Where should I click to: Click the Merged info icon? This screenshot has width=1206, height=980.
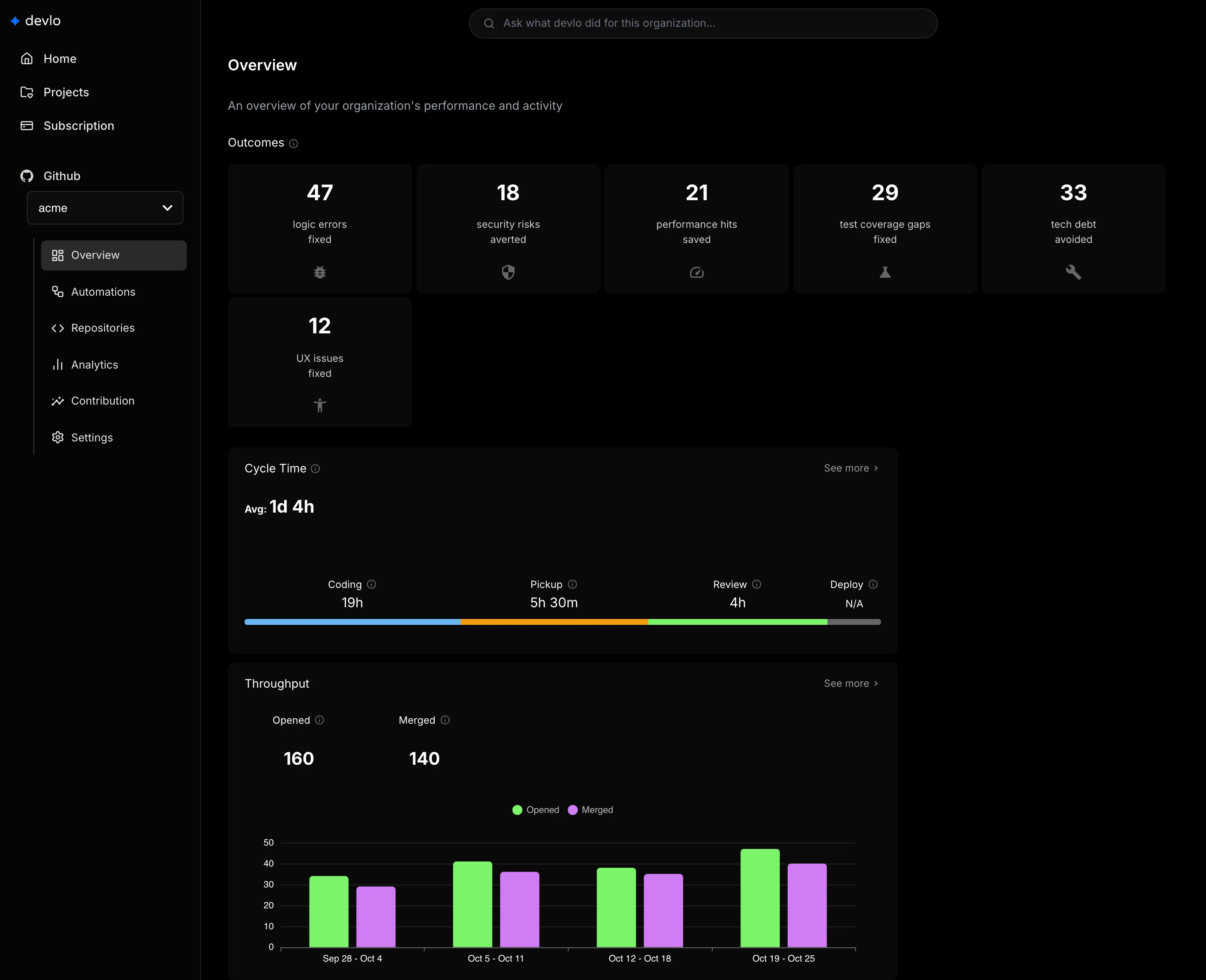[x=445, y=720]
